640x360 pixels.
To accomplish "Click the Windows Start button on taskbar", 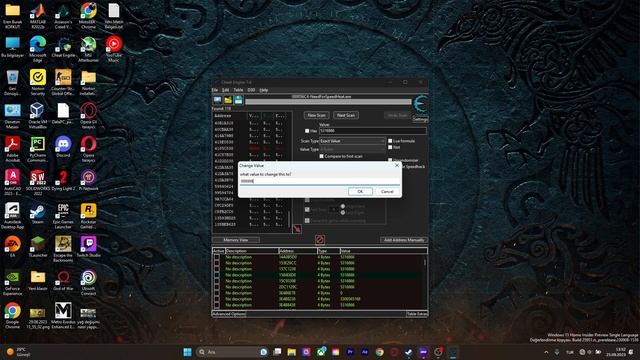I will 187,352.
